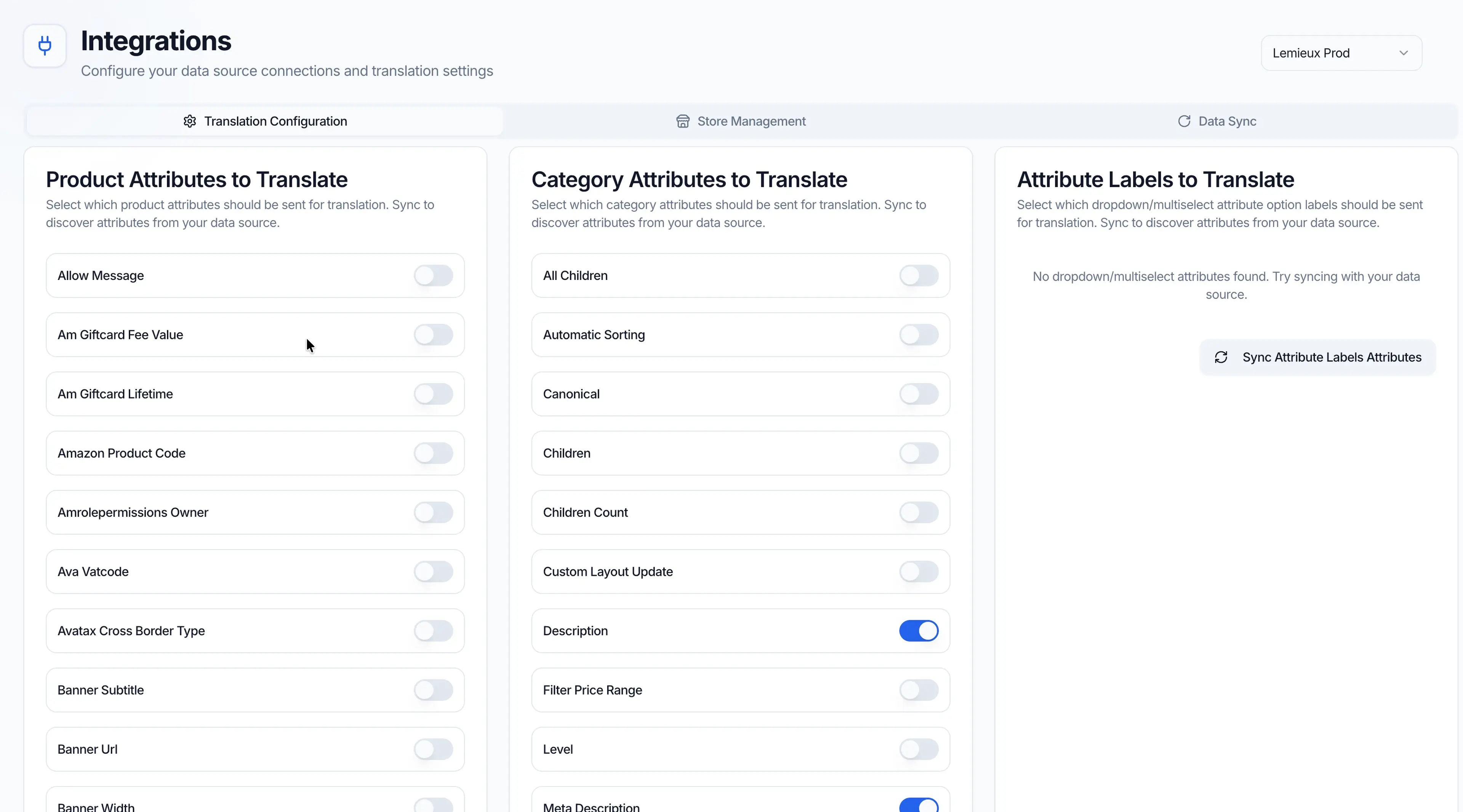
Task: Toggle Avatax Cross Border Type
Action: pyautogui.click(x=433, y=631)
